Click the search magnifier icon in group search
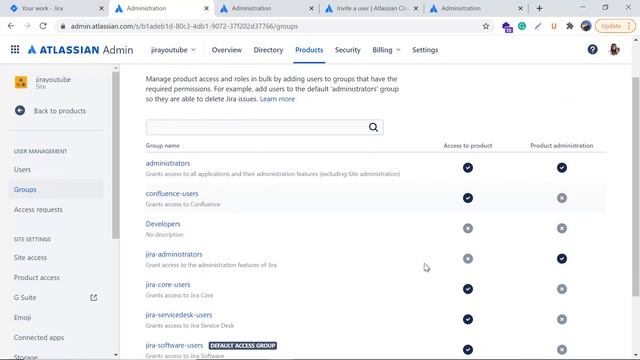The width and height of the screenshot is (640, 360). [373, 127]
